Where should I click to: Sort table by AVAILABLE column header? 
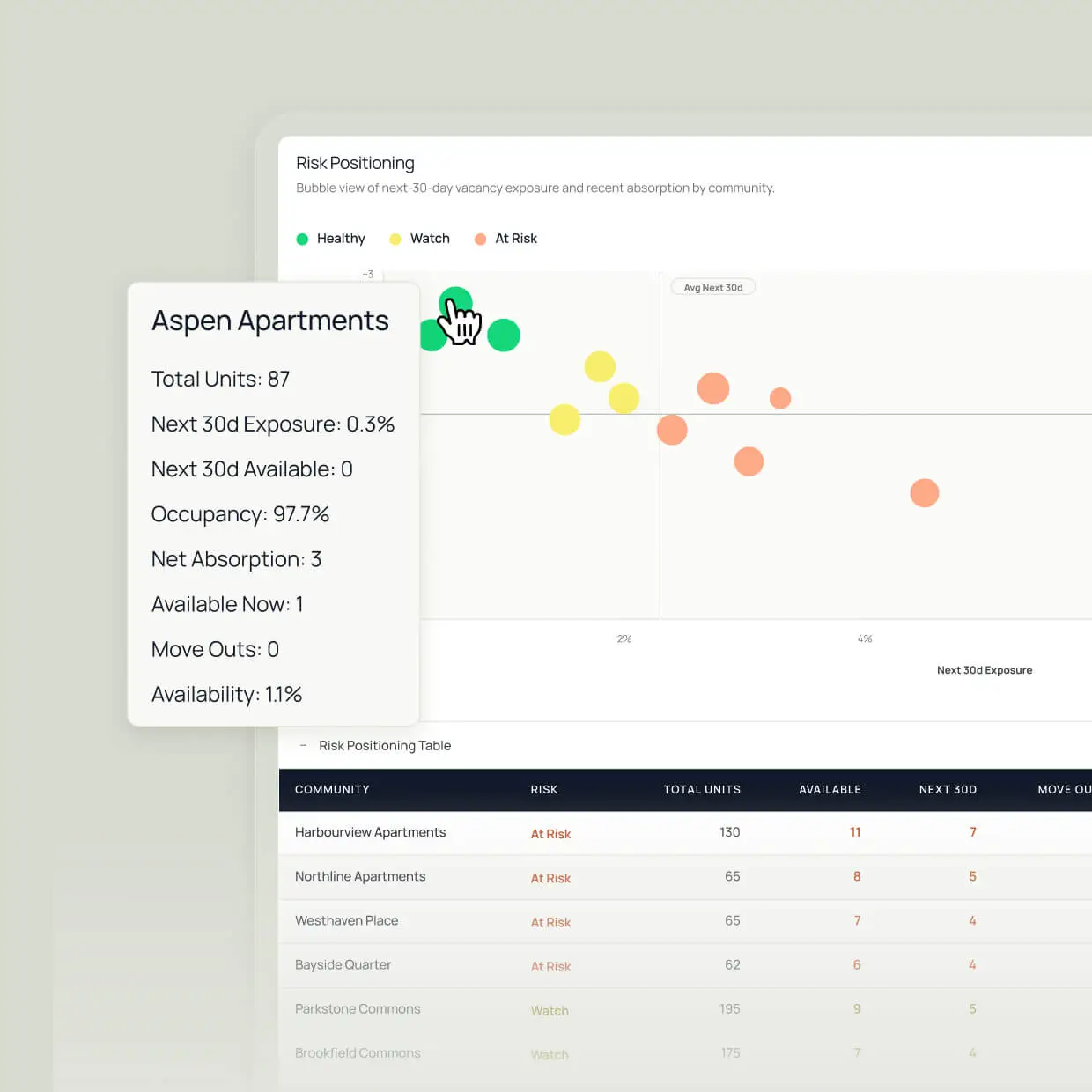[x=830, y=790]
